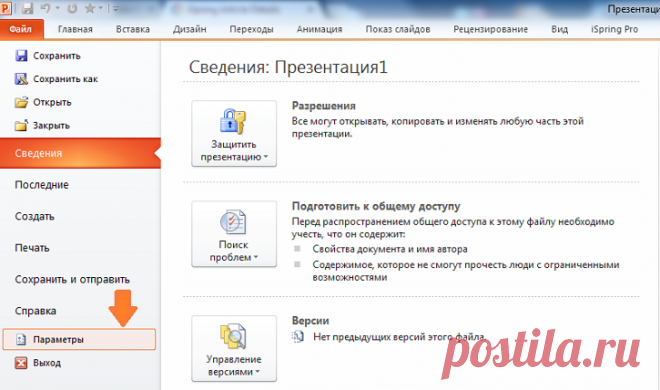Switch to the Главная ribbon tab

(75, 29)
